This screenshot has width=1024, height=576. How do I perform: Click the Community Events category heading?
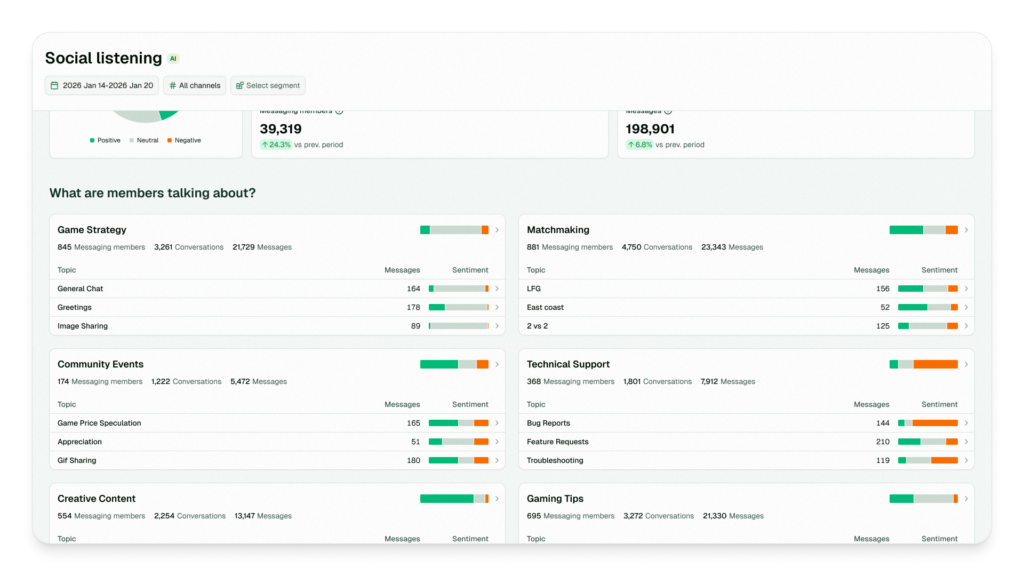[x=100, y=364]
